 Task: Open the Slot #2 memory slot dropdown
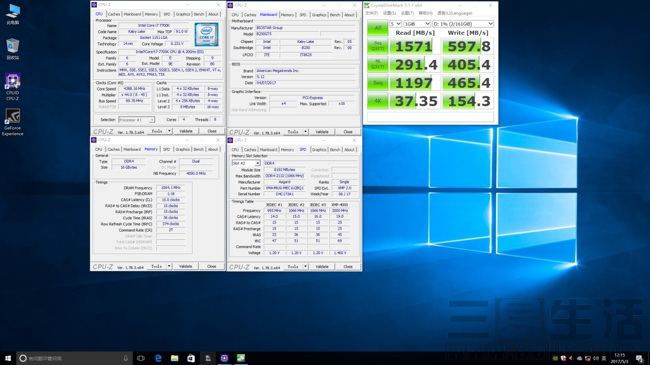246,163
